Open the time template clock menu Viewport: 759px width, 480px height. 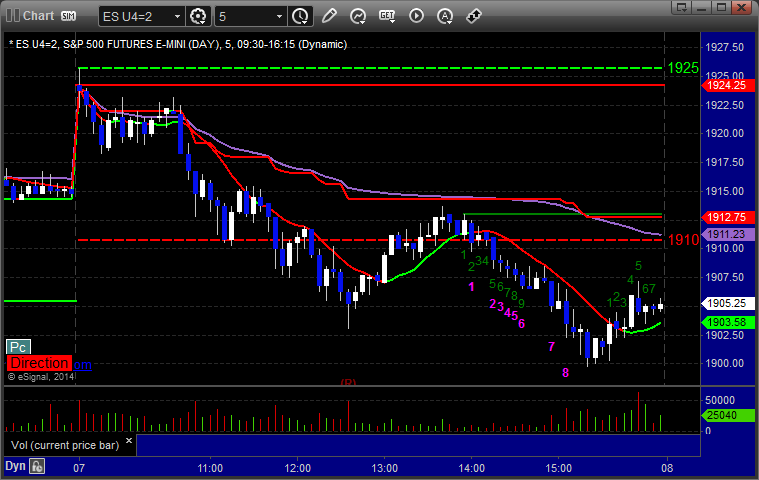[300, 16]
